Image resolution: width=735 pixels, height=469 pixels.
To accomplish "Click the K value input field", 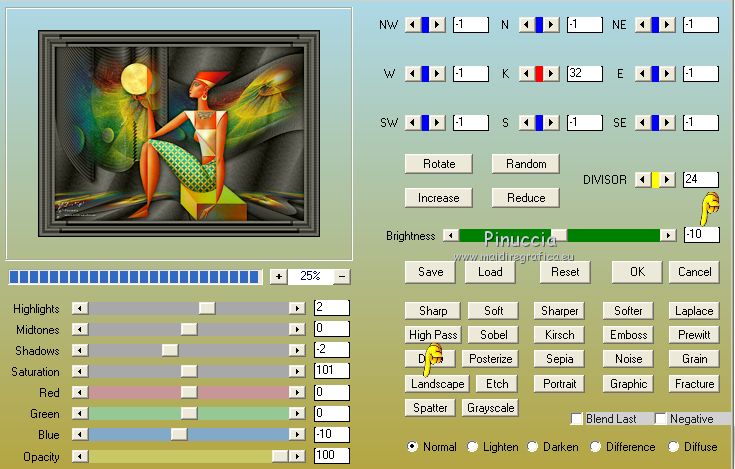I will click(x=585, y=74).
